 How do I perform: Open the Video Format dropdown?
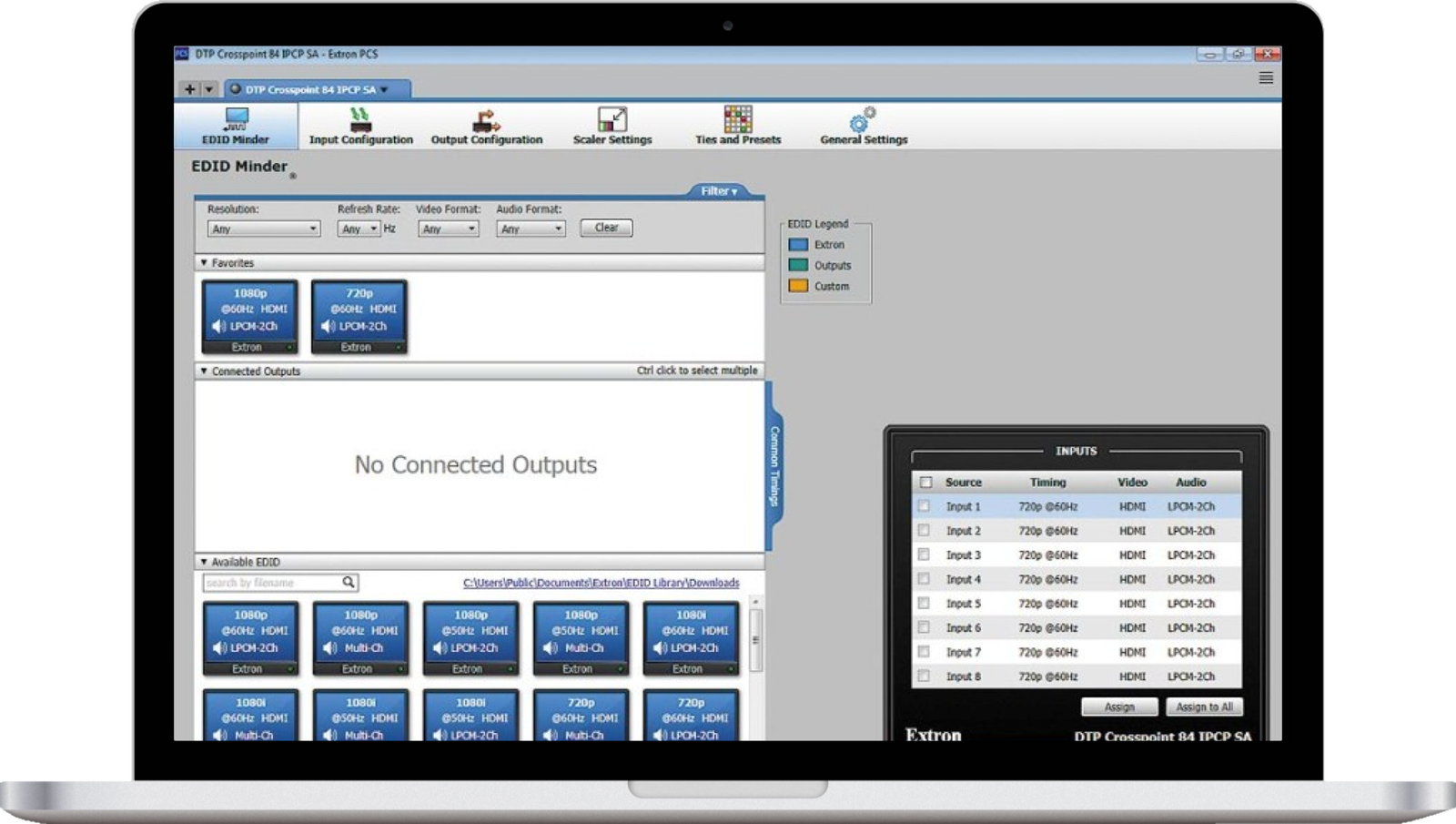[x=449, y=229]
